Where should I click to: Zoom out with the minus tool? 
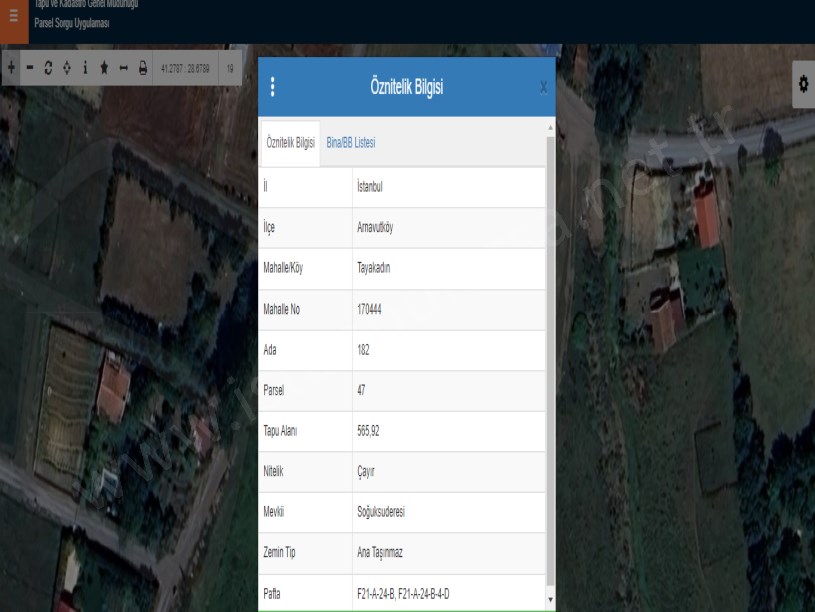(x=30, y=68)
